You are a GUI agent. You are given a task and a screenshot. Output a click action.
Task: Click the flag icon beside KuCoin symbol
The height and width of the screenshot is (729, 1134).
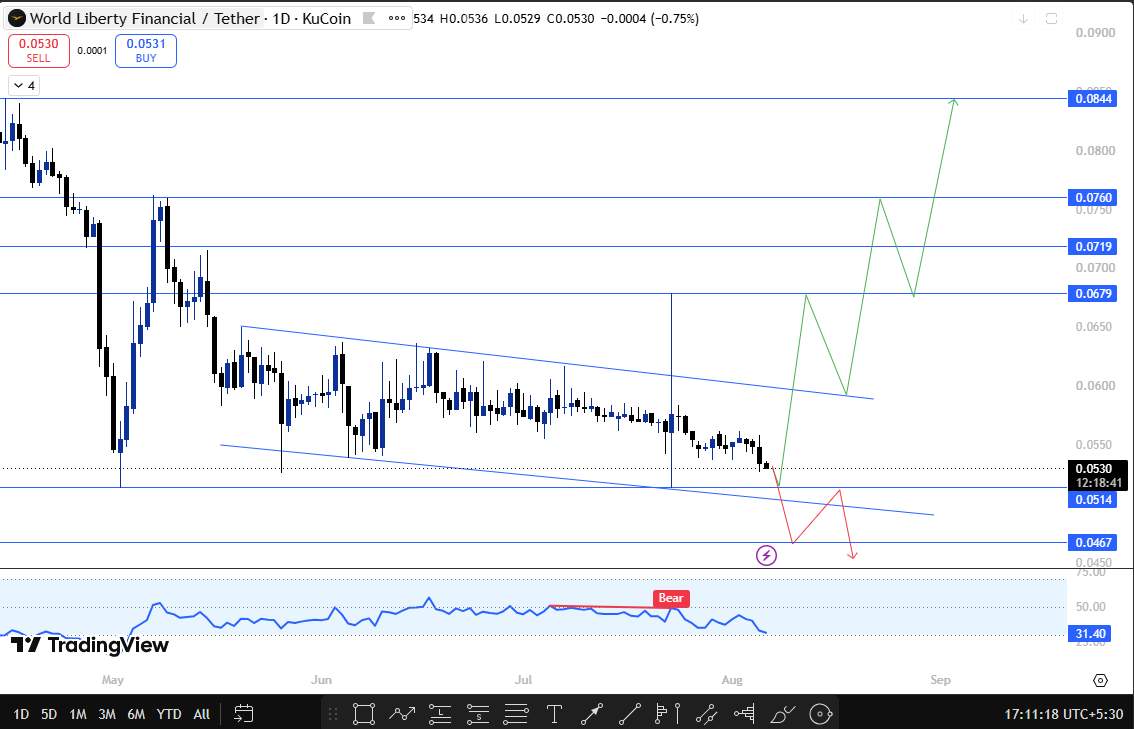(x=369, y=18)
